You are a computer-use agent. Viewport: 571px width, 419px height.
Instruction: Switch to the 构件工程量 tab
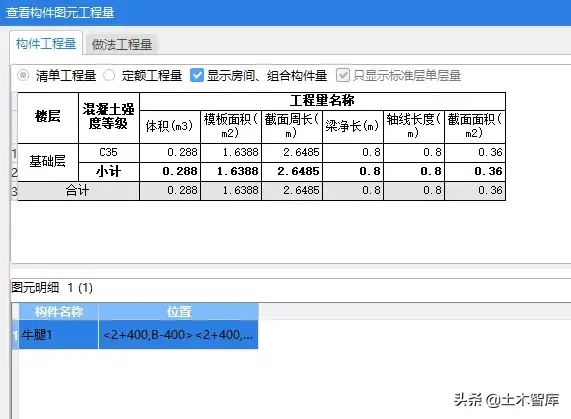coord(46,44)
